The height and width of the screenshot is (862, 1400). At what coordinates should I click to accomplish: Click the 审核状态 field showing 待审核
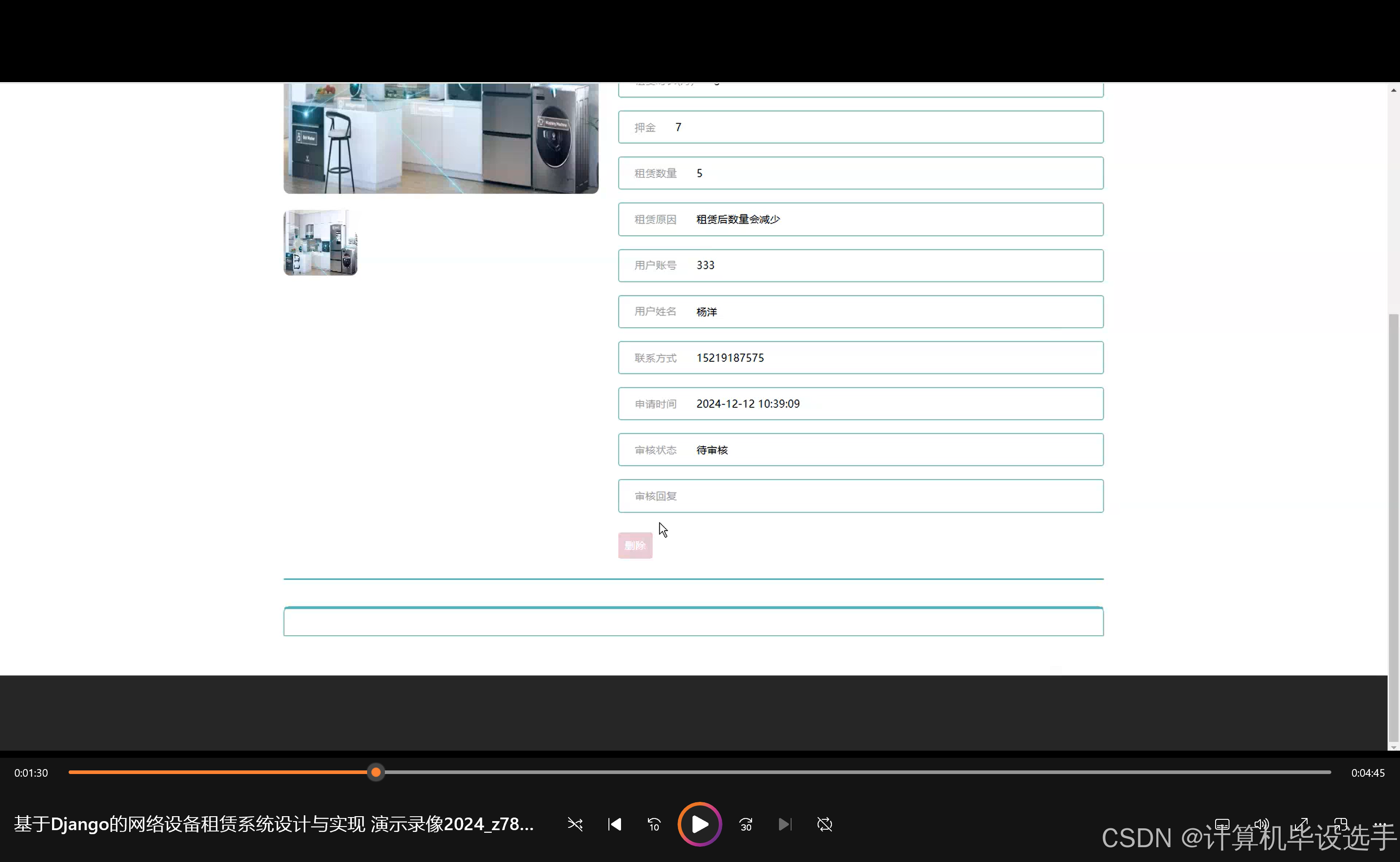click(860, 450)
